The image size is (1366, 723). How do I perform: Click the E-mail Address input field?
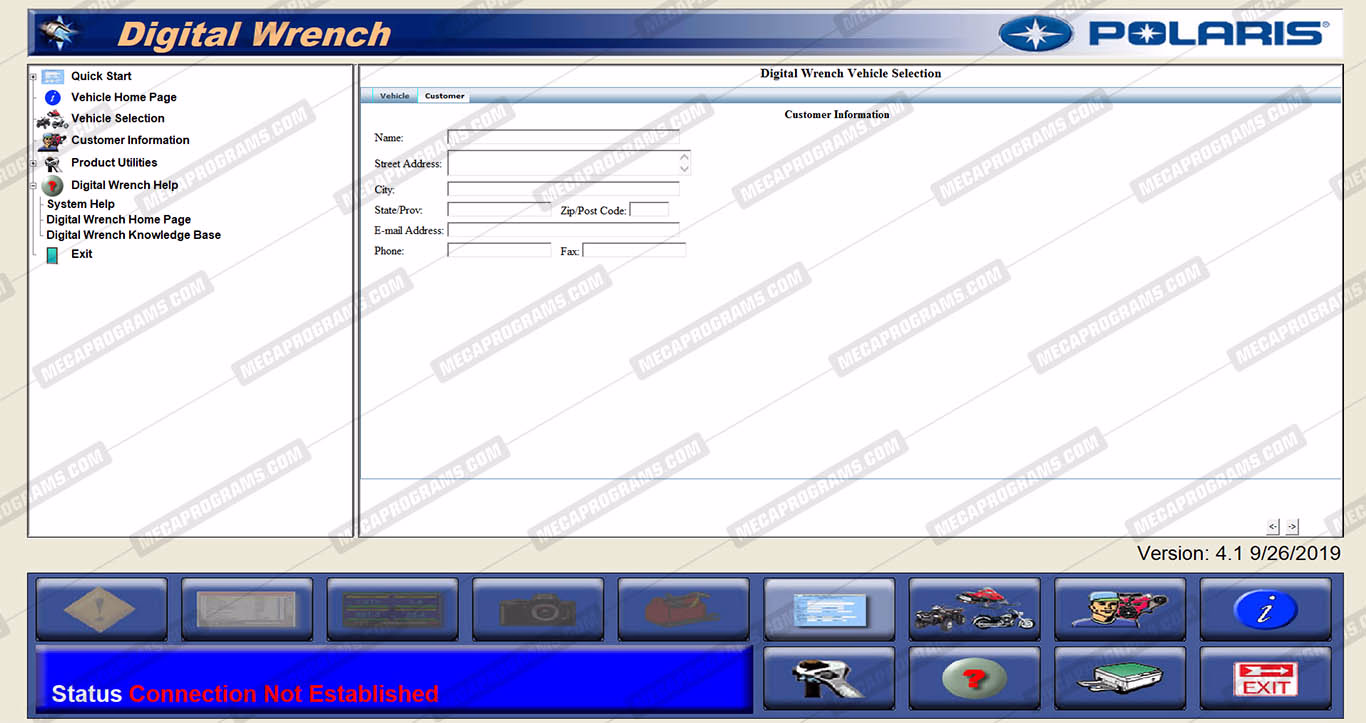563,230
